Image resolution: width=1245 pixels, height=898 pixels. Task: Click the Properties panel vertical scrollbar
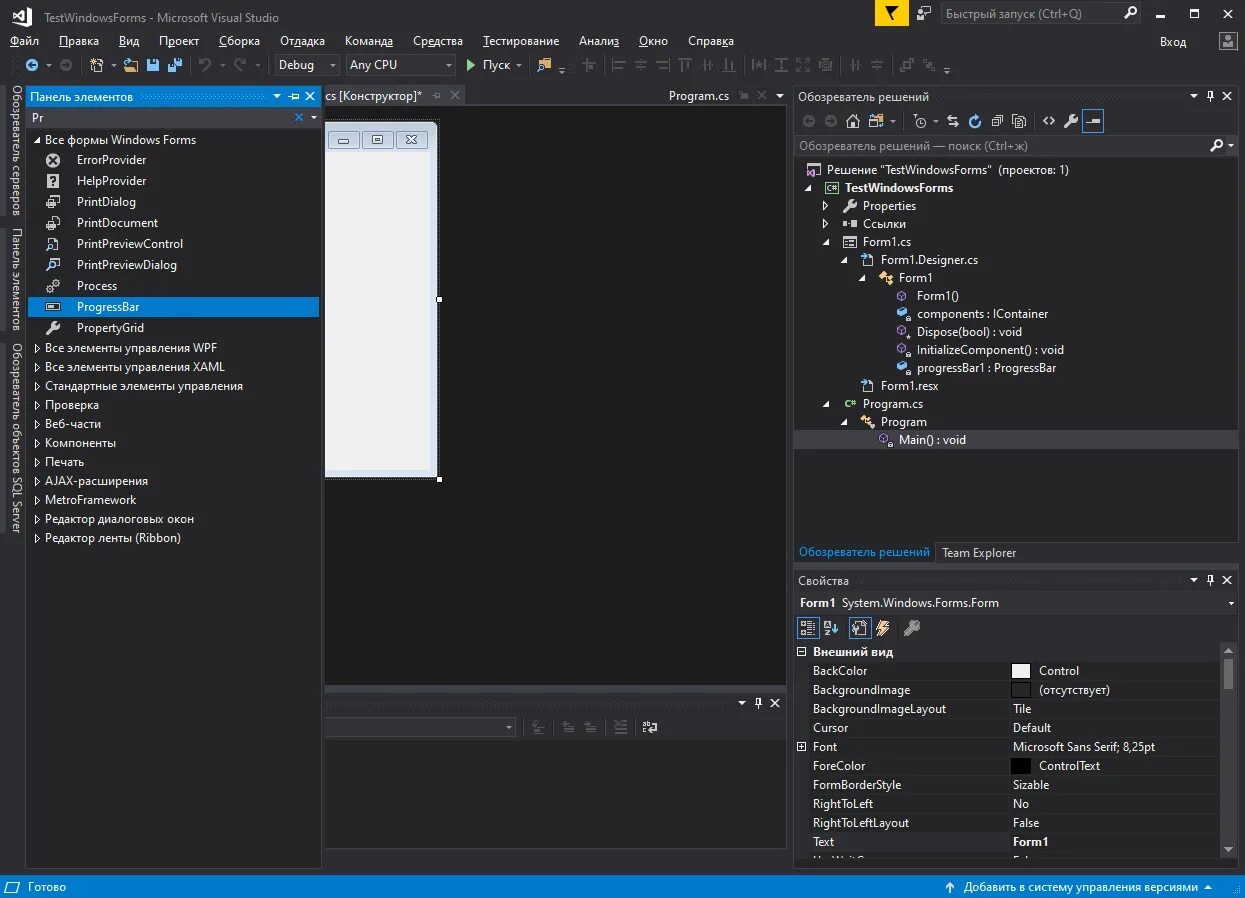[1228, 750]
